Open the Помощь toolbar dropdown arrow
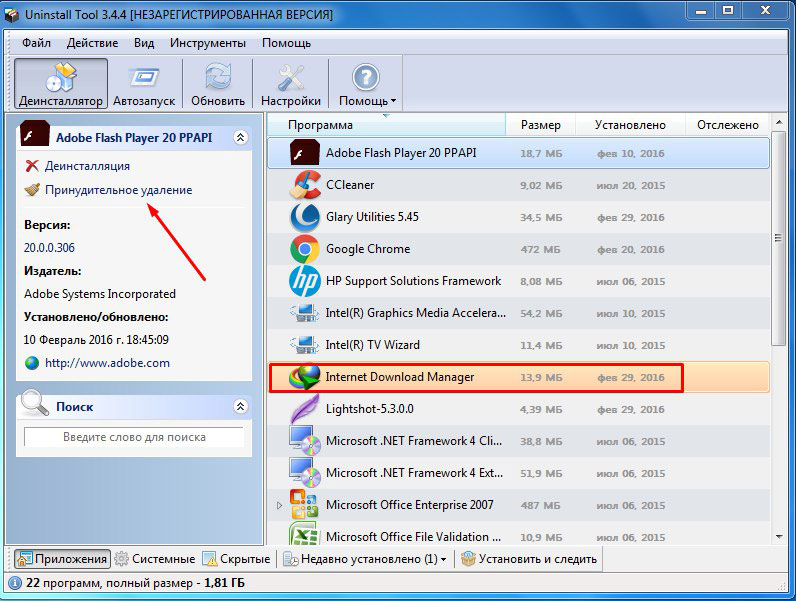The height and width of the screenshot is (601, 796). click(394, 101)
